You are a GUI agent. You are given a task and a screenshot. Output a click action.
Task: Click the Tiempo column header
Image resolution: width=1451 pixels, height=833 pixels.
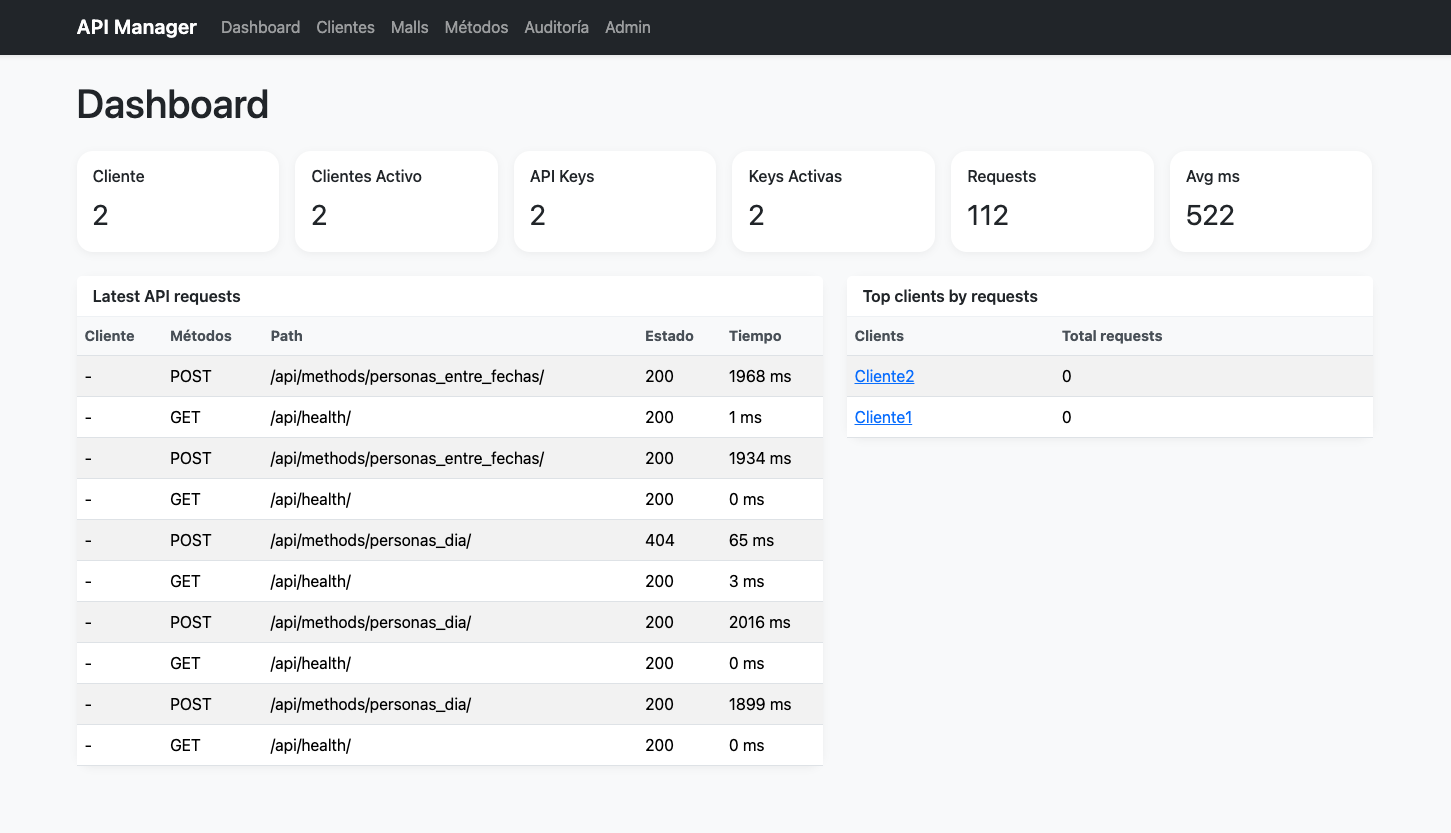(755, 336)
